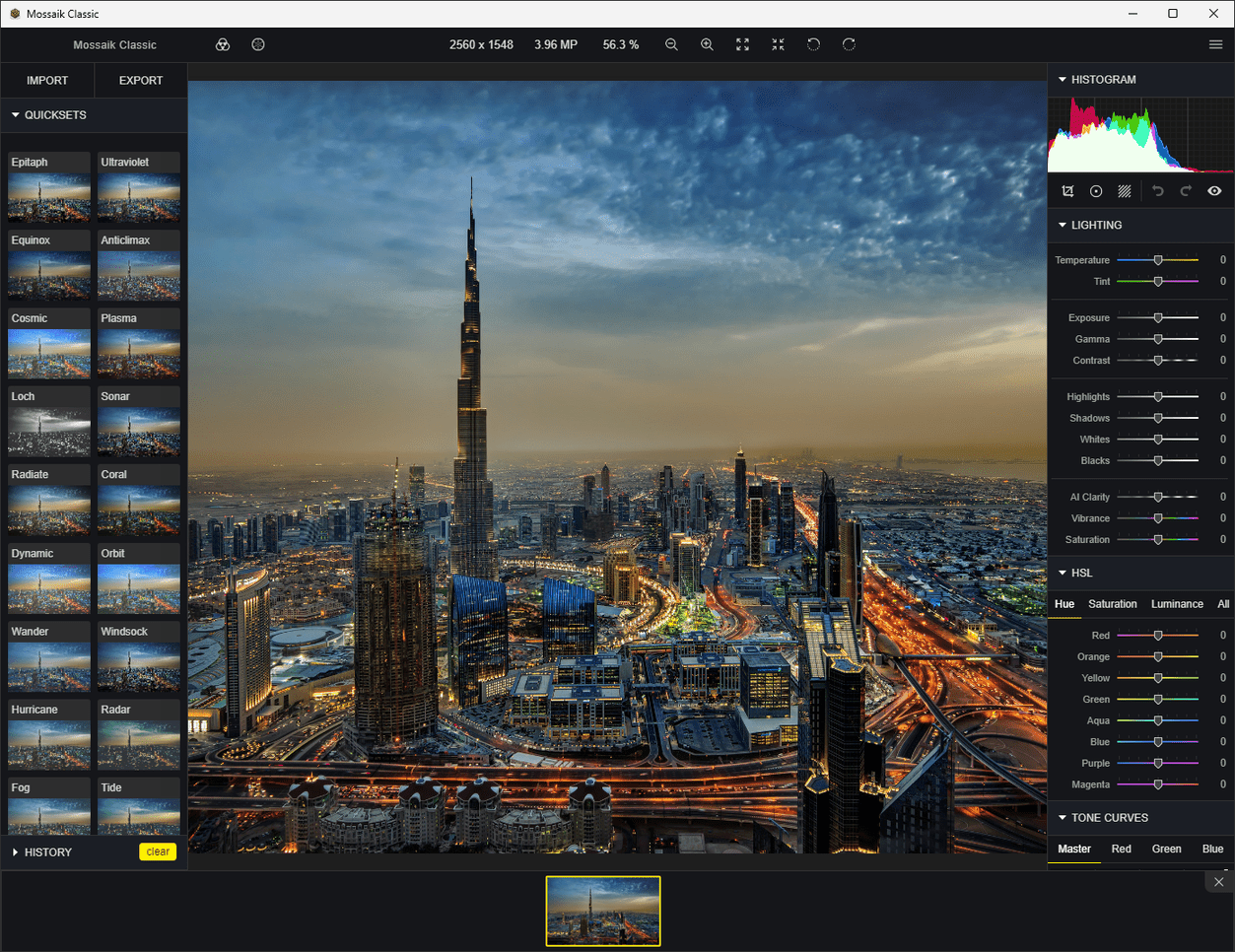The width and height of the screenshot is (1235, 952).
Task: Rotate the image counter-clockwise
Action: (x=813, y=44)
